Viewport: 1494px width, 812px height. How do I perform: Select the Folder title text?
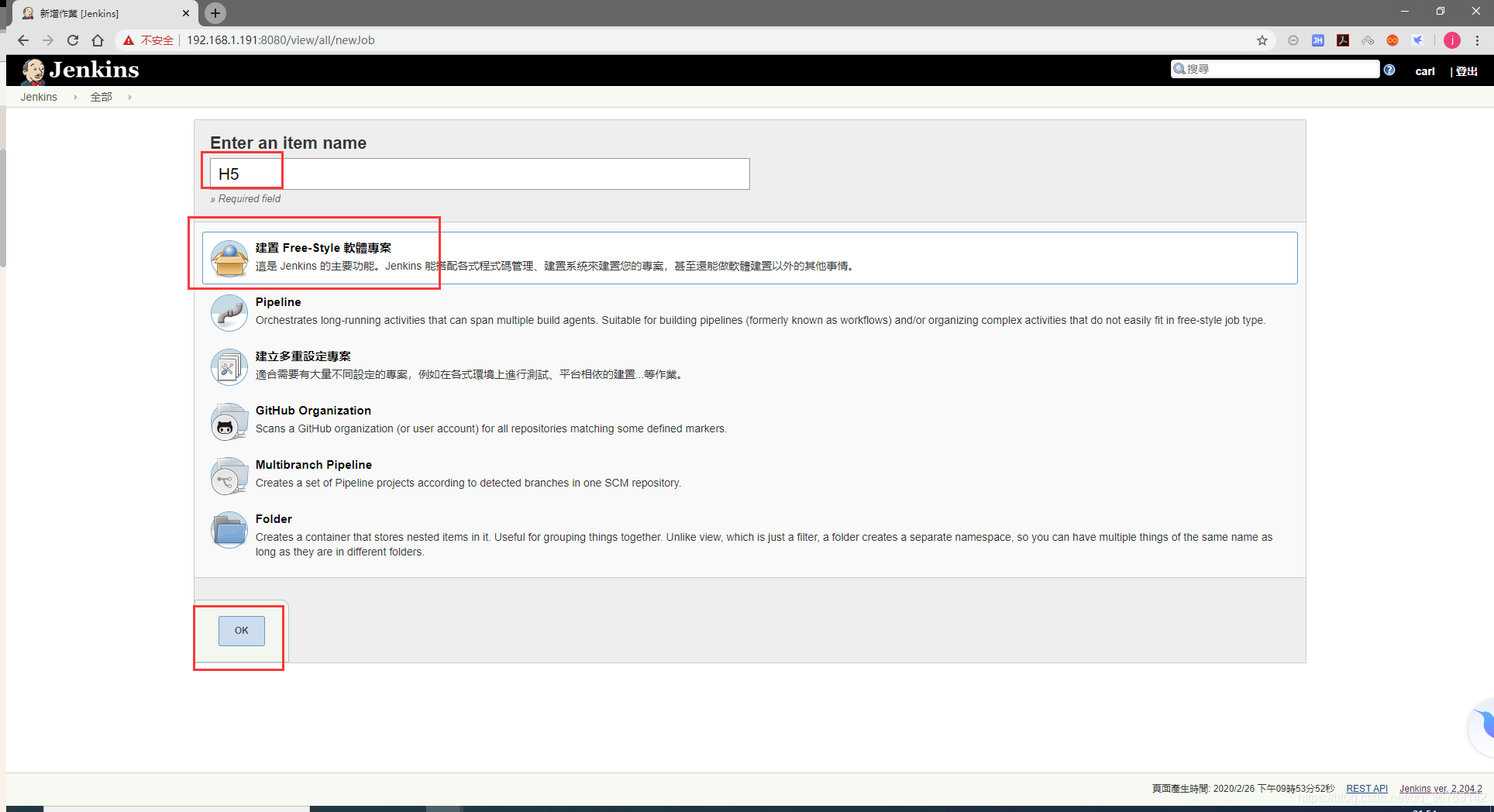[274, 519]
